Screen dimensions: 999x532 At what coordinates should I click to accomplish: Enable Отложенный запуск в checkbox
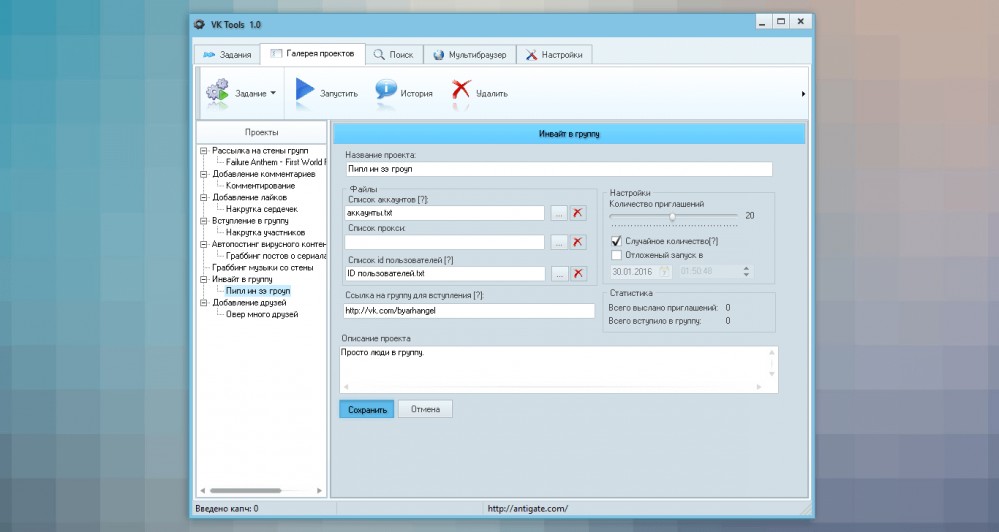[x=616, y=255]
